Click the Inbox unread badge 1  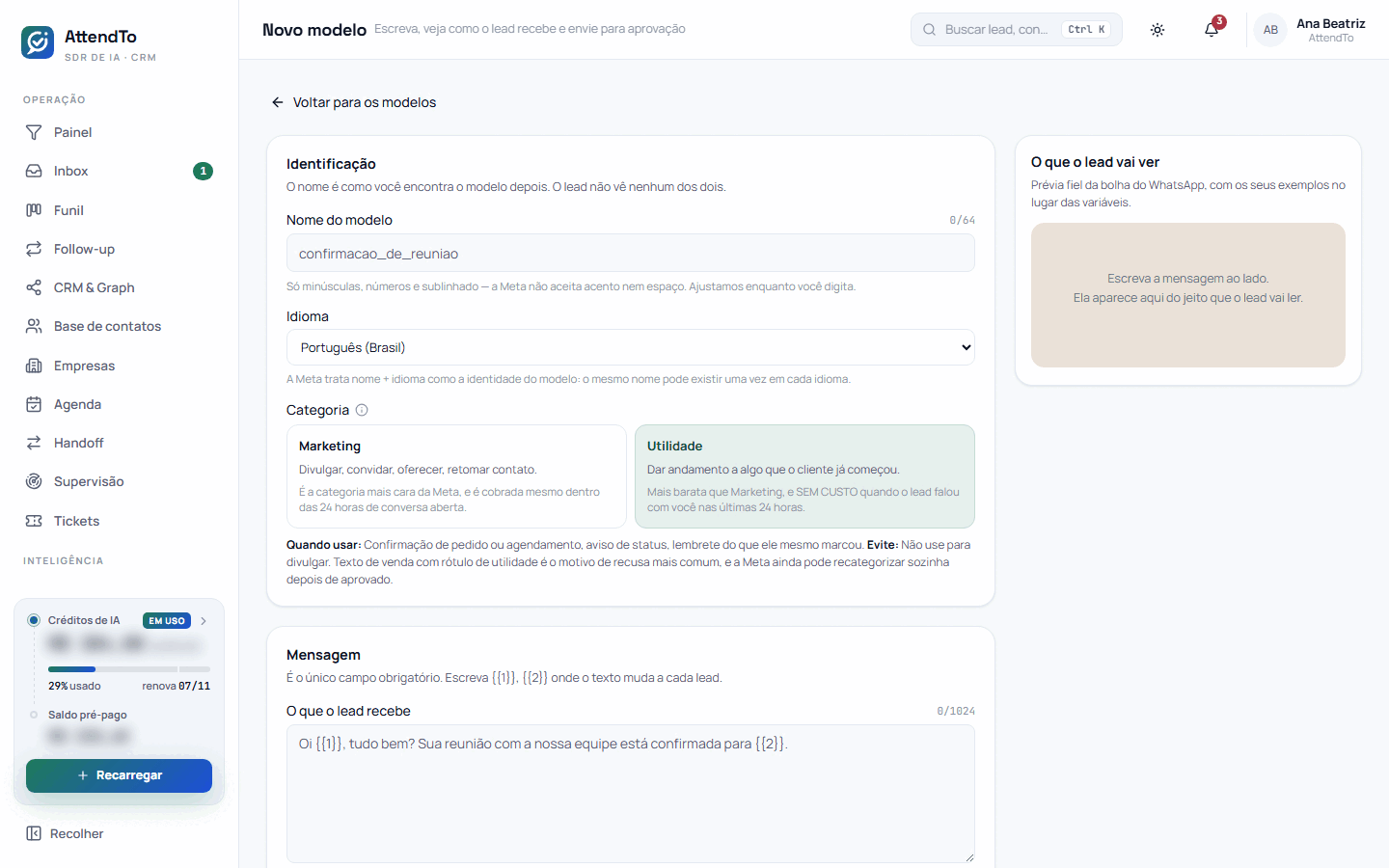[203, 171]
